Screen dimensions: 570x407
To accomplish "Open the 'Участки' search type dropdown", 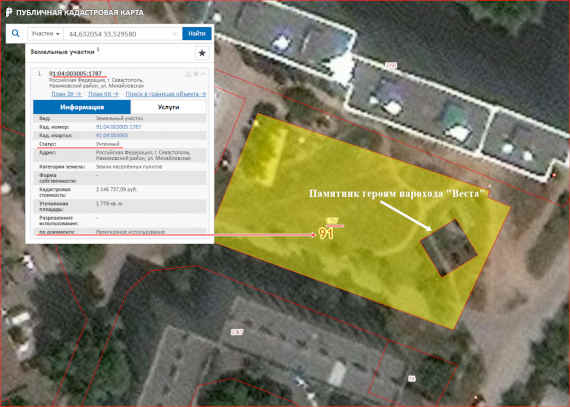I will click(45, 34).
